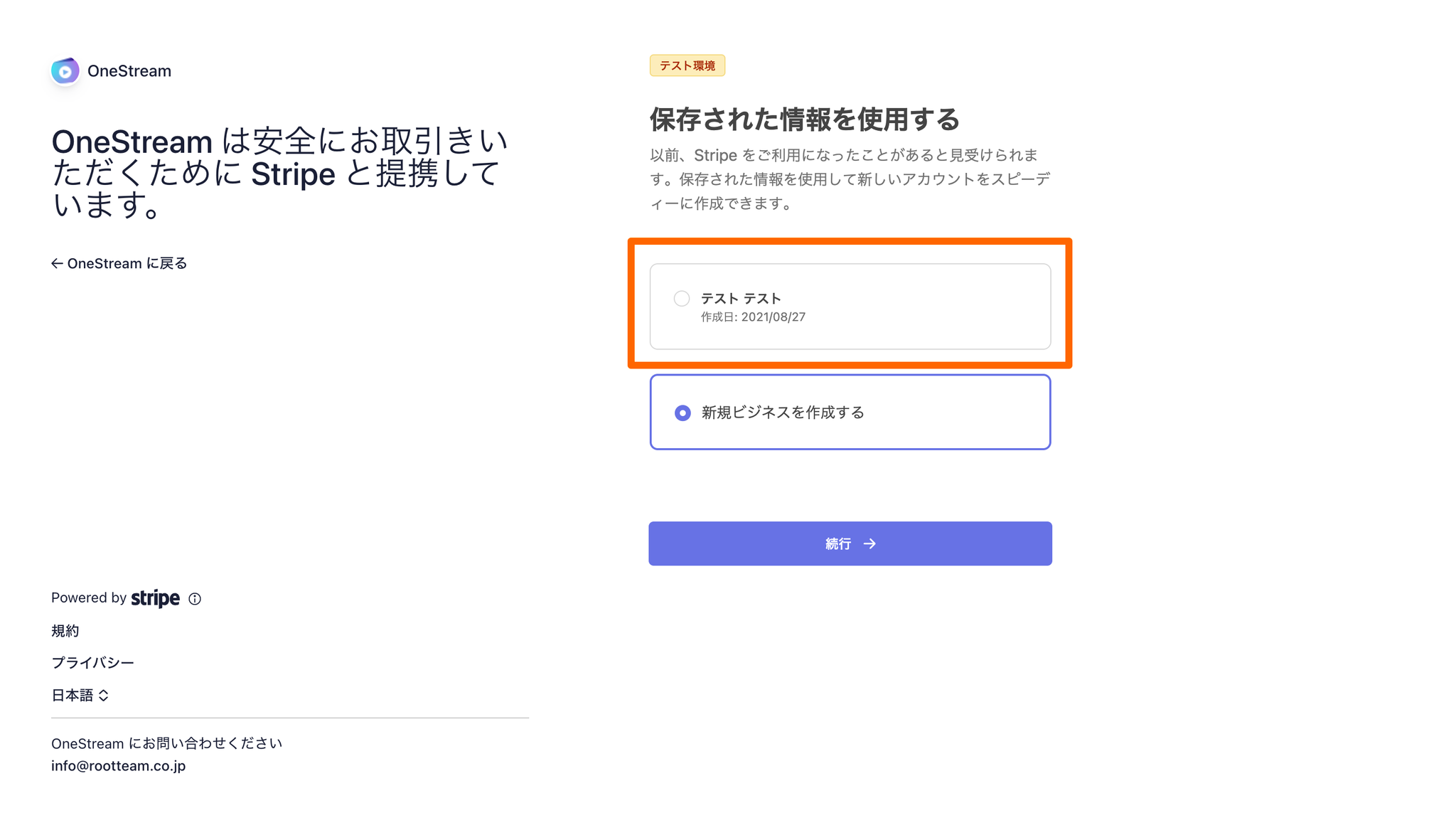Viewport: 1456px width, 823px height.
Task: Click the Powered by text label
Action: point(89,598)
